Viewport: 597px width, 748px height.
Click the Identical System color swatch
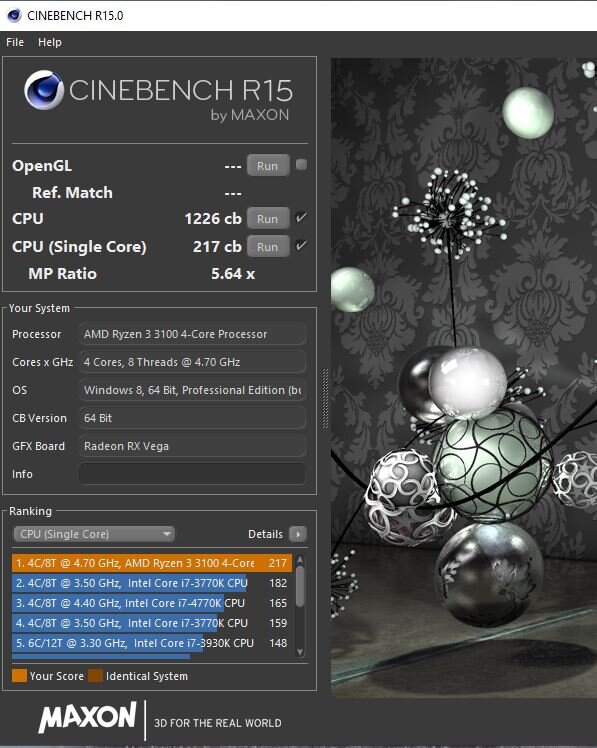pos(95,675)
